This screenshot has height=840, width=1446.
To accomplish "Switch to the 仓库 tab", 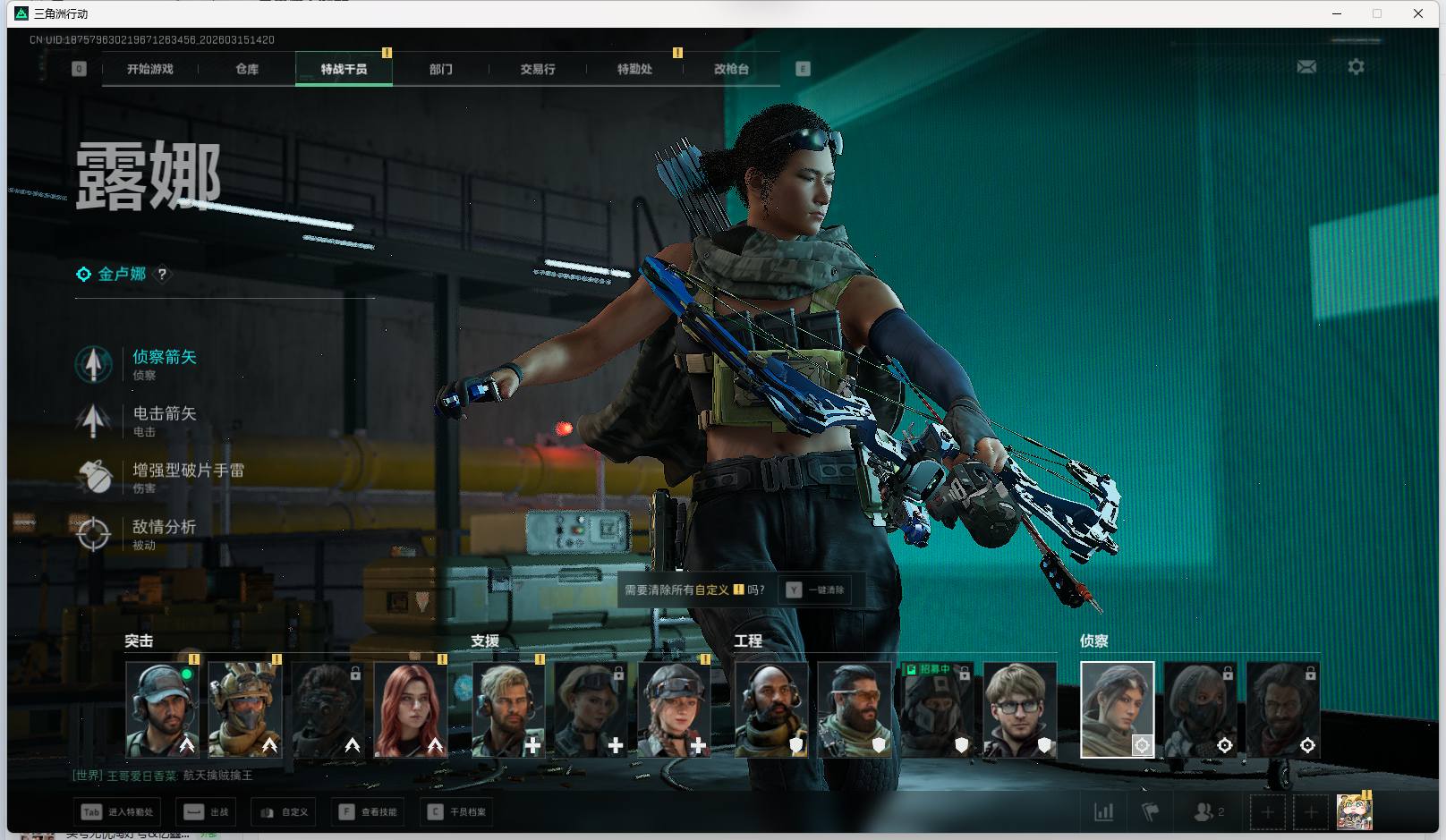I will pyautogui.click(x=247, y=69).
